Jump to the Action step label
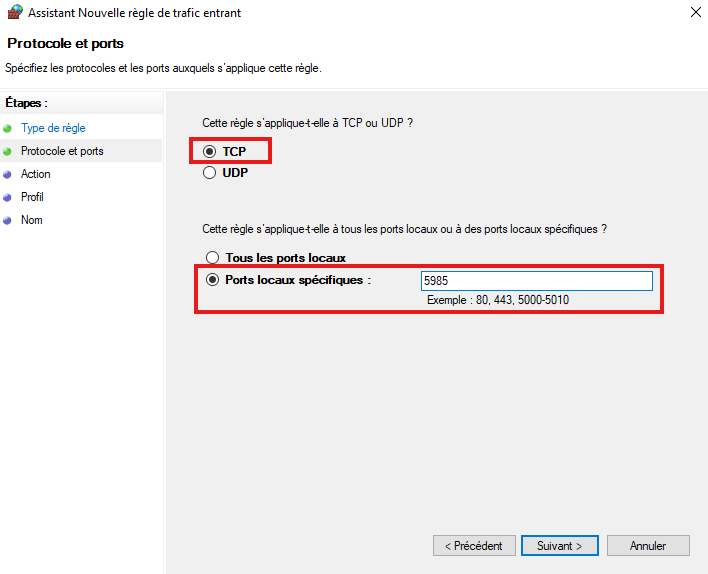Image resolution: width=708 pixels, height=574 pixels. click(x=35, y=174)
